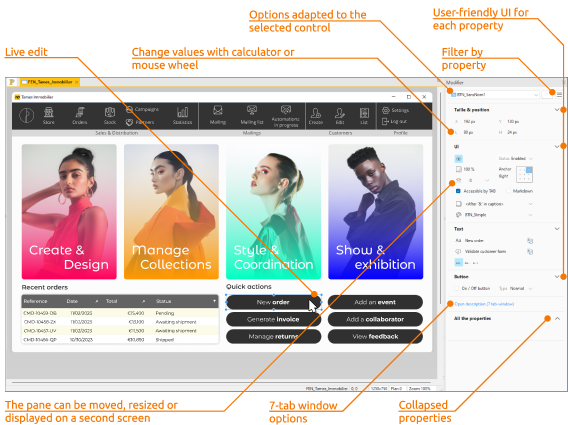Click the Generate invoice button

click(x=273, y=319)
